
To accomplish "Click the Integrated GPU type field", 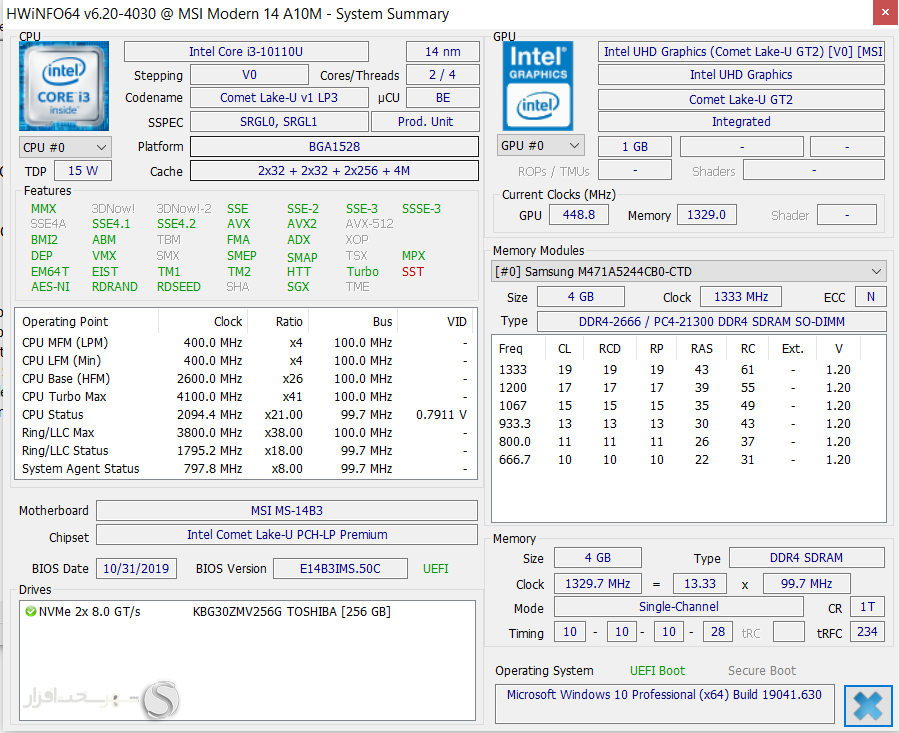I will [x=741, y=122].
